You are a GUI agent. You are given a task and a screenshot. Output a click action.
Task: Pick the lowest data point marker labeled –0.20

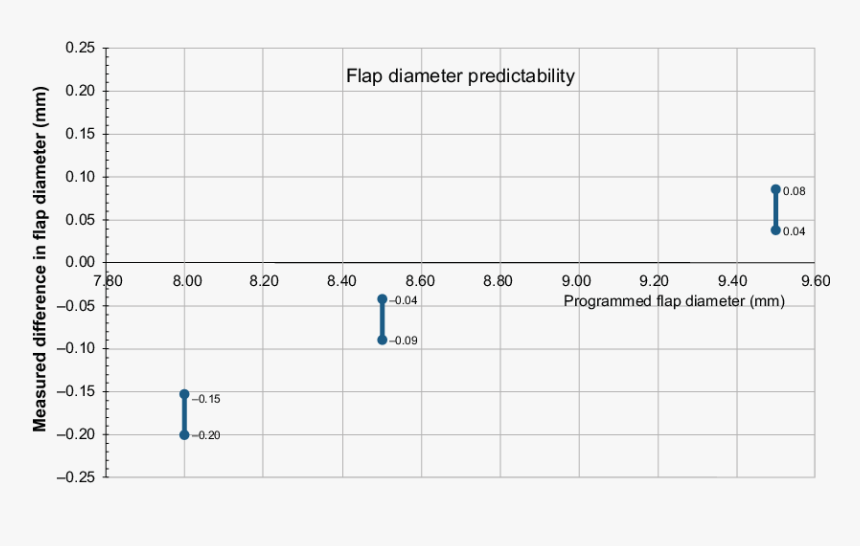click(x=184, y=435)
